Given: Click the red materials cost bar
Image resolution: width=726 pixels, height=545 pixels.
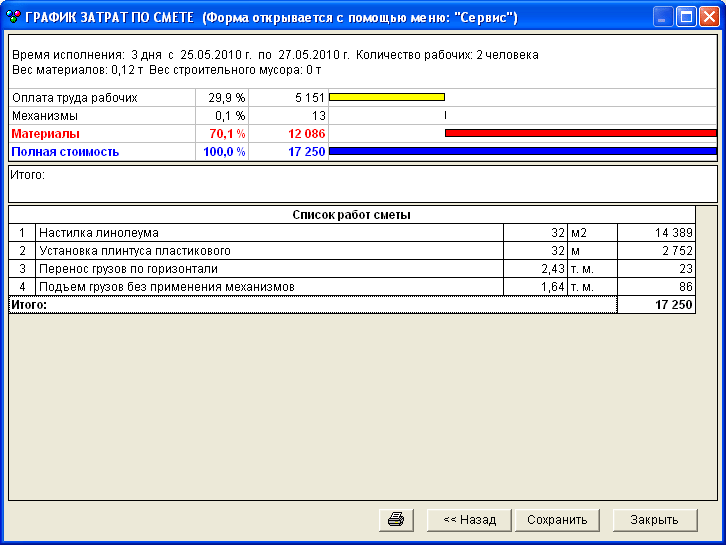Looking at the screenshot, I should [580, 133].
